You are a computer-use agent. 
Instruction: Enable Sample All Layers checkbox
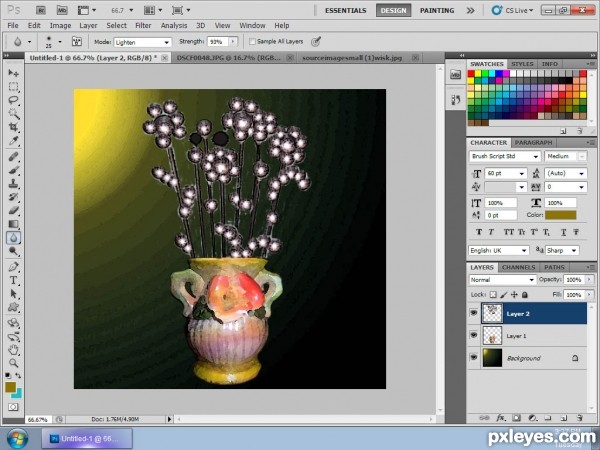click(252, 41)
